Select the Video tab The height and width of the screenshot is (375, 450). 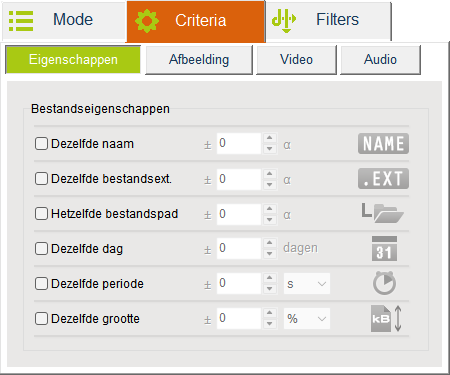coord(296,60)
